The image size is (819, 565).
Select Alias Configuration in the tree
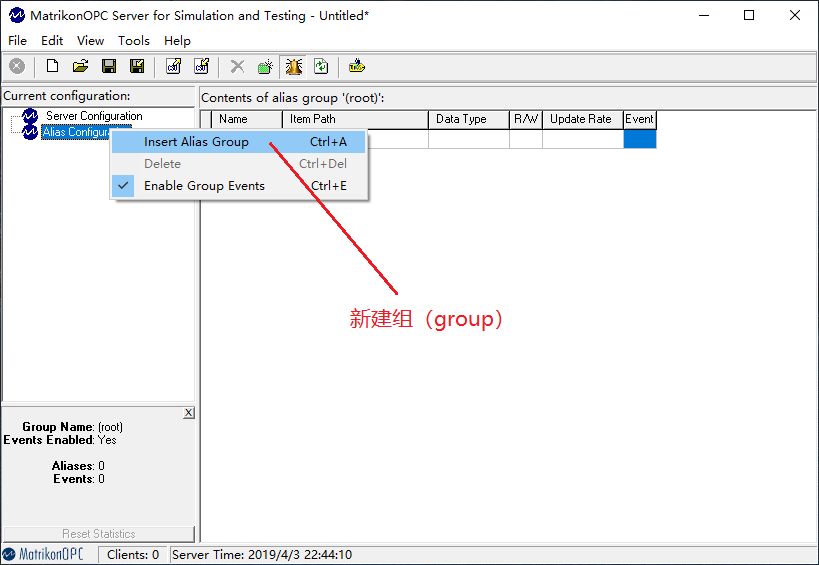[76, 132]
